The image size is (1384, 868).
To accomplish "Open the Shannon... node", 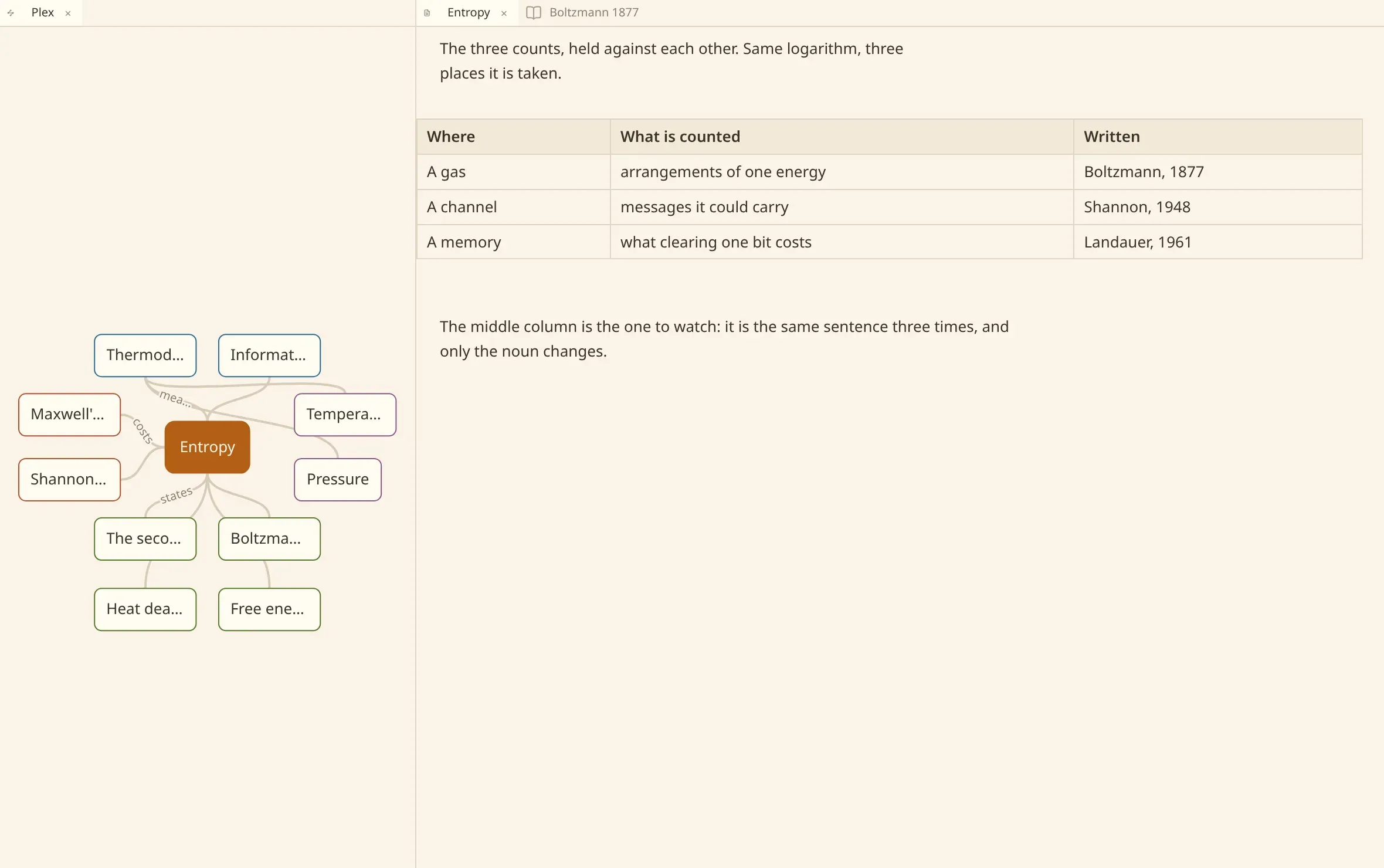I will pos(69,480).
